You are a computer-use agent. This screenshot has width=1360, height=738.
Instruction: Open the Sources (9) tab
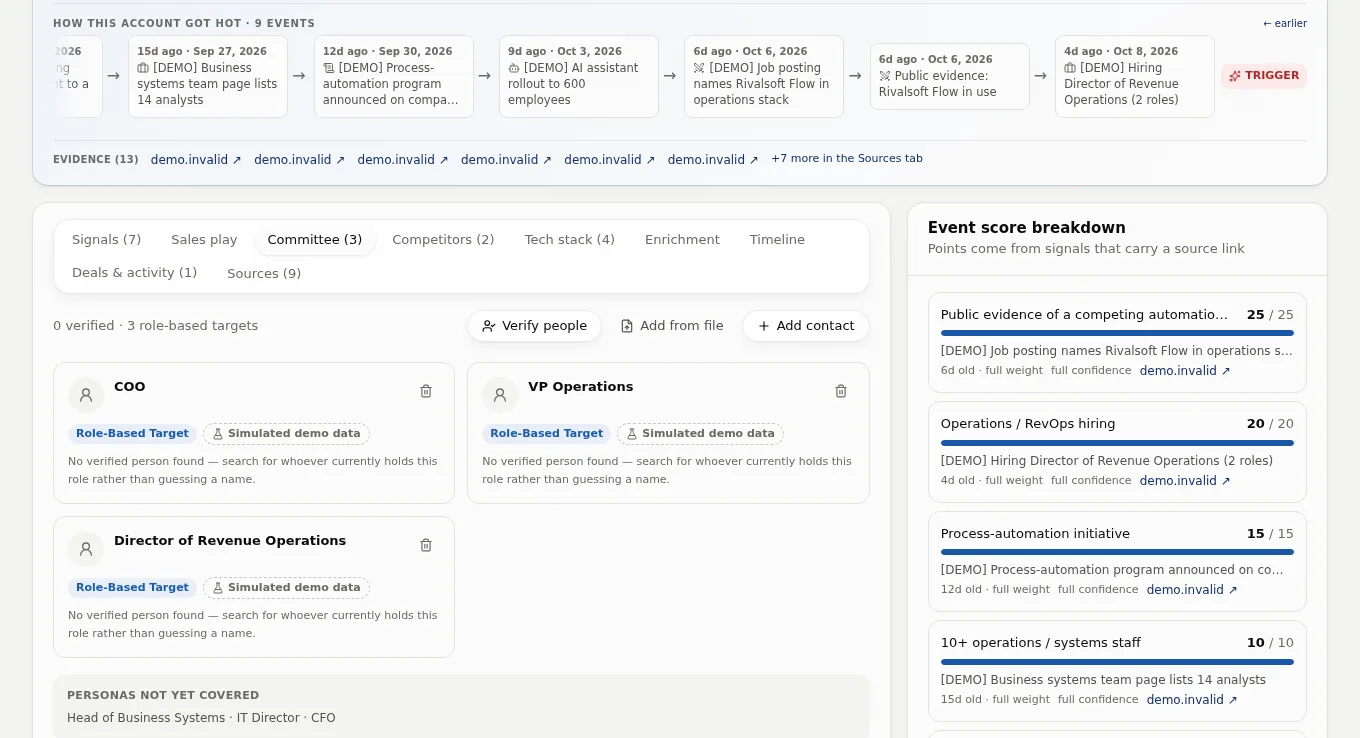(264, 273)
